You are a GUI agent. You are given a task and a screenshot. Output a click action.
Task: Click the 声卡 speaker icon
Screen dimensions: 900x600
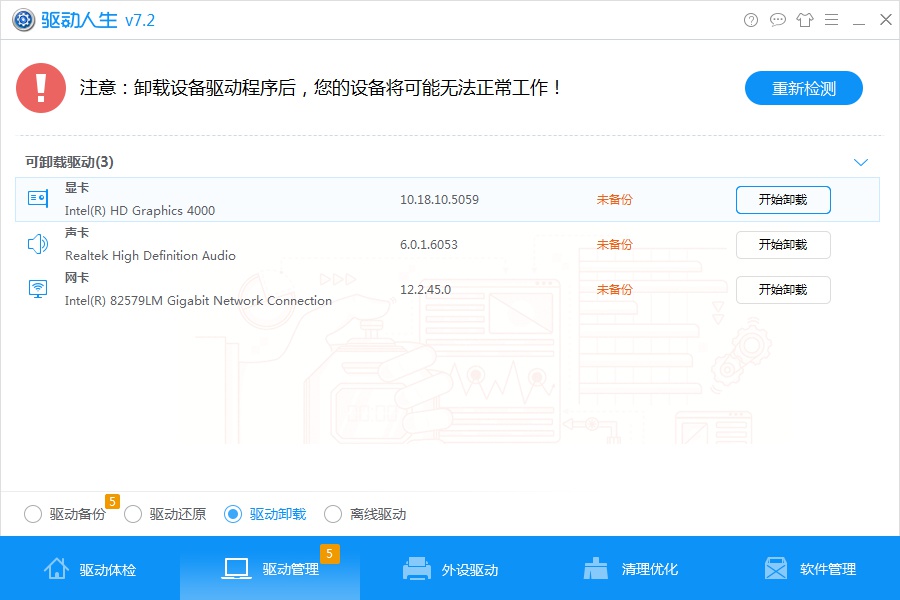tap(37, 243)
